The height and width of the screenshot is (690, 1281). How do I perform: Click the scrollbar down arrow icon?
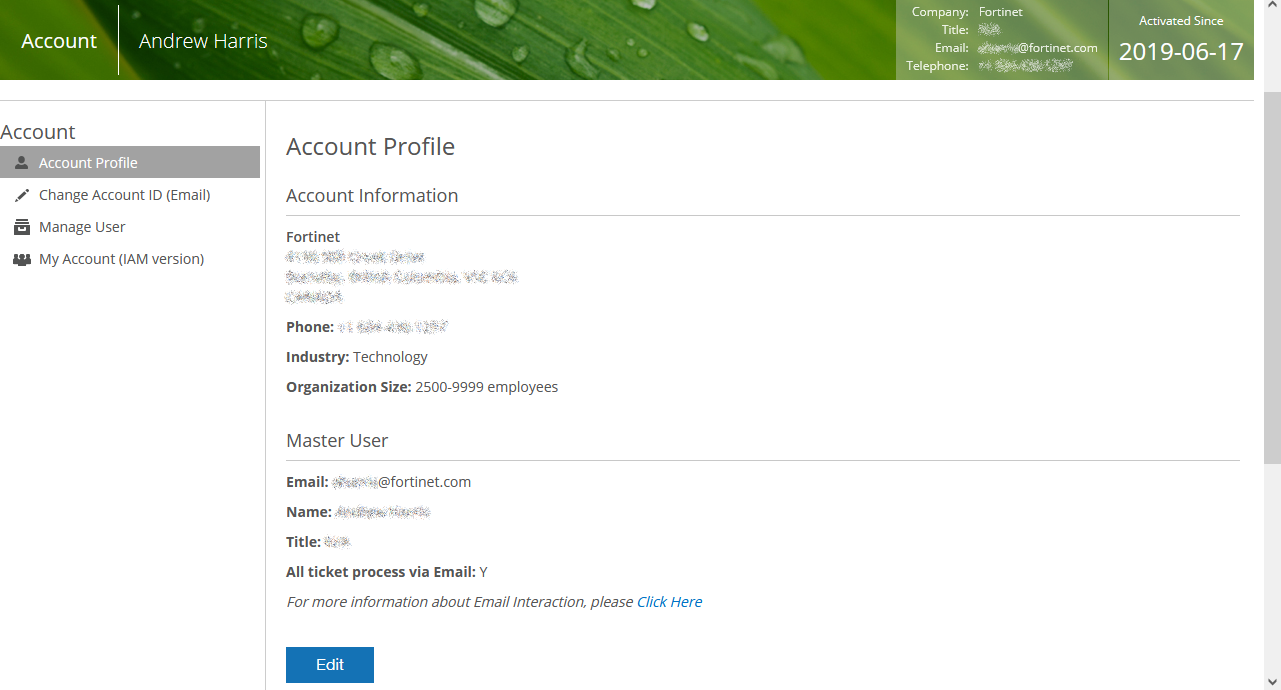click(x=1272, y=681)
